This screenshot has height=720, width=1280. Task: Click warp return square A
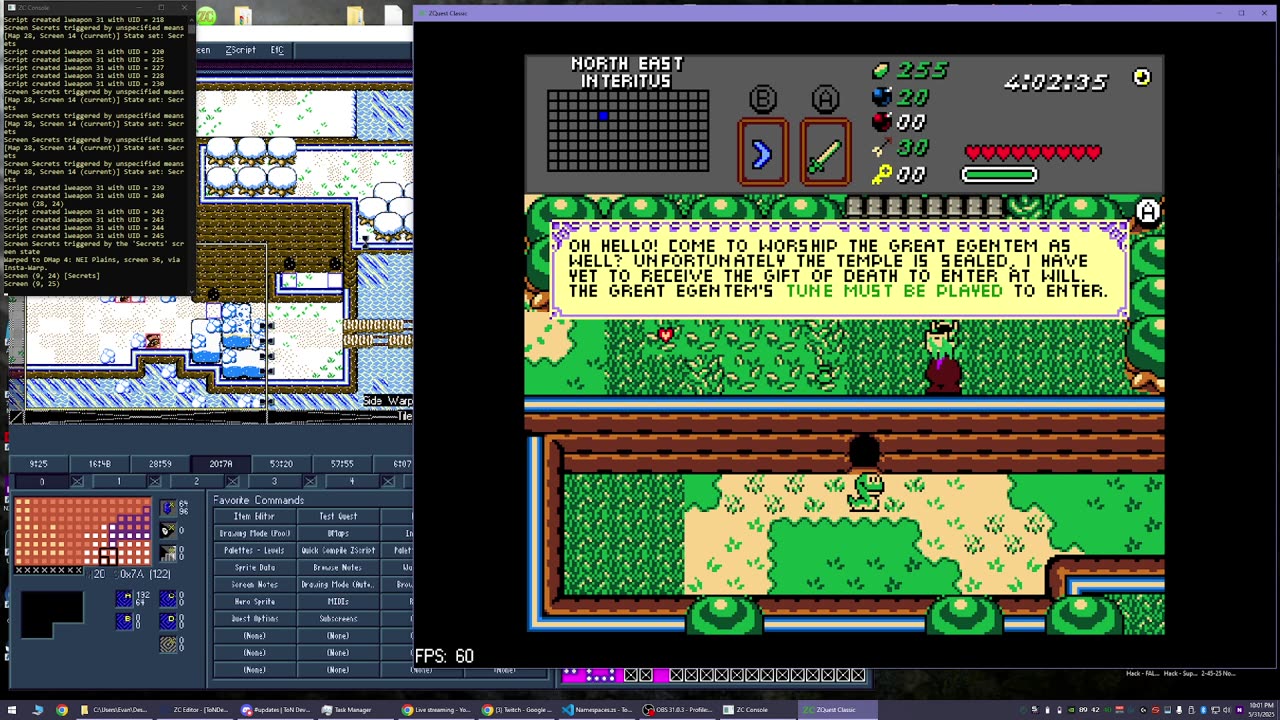(124, 598)
